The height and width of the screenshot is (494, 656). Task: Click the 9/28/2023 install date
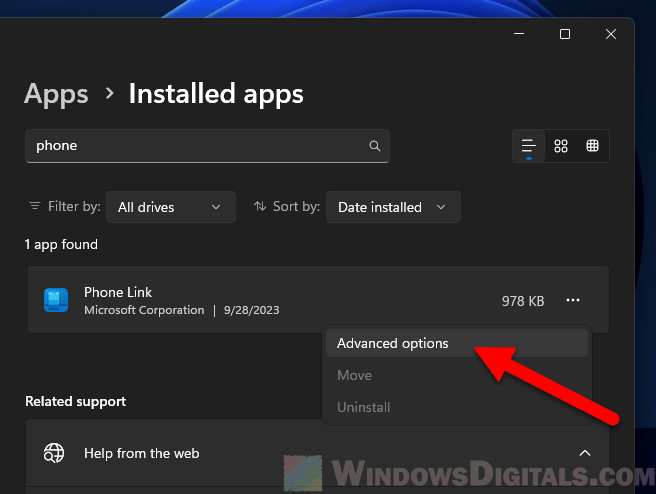tap(251, 310)
